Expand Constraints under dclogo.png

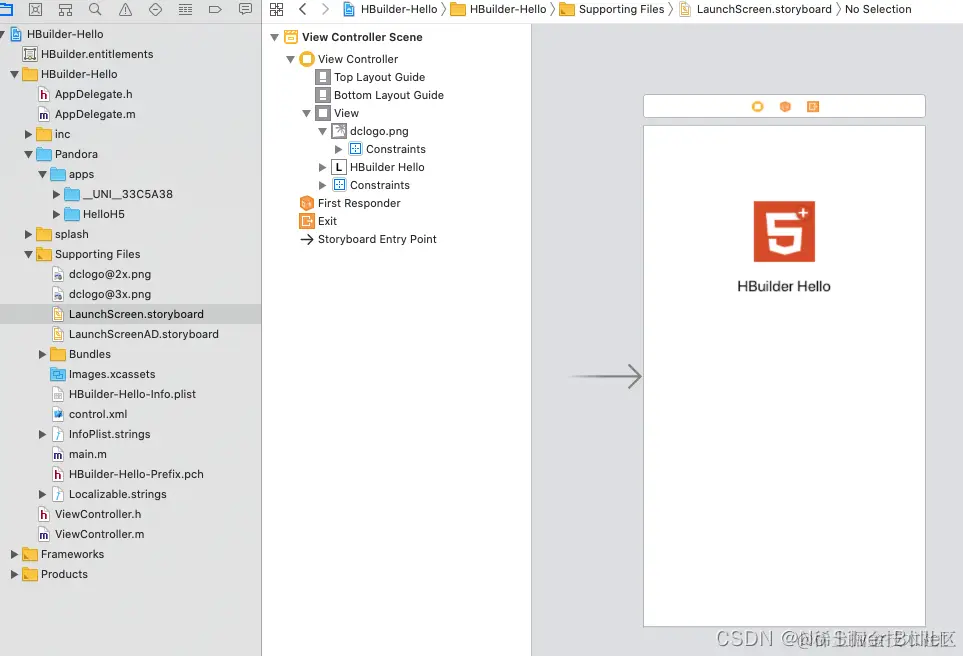[338, 149]
